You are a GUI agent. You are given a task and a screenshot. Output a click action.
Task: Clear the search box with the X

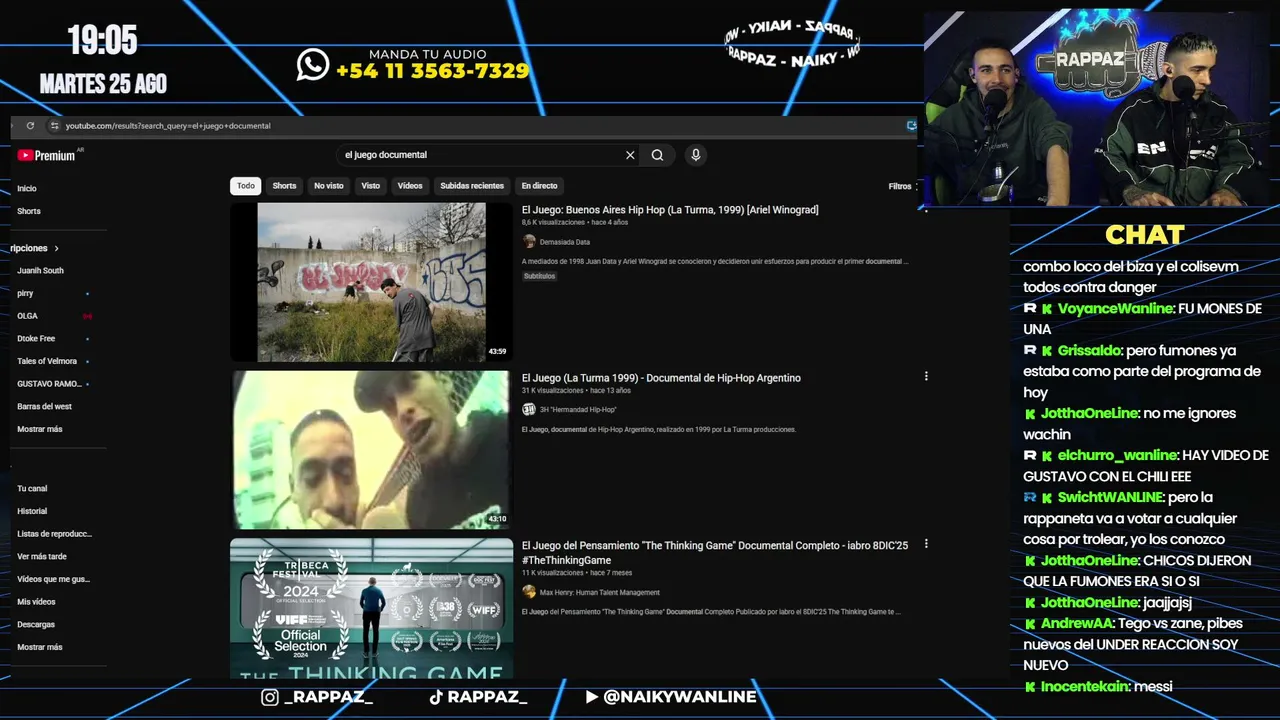(x=630, y=155)
